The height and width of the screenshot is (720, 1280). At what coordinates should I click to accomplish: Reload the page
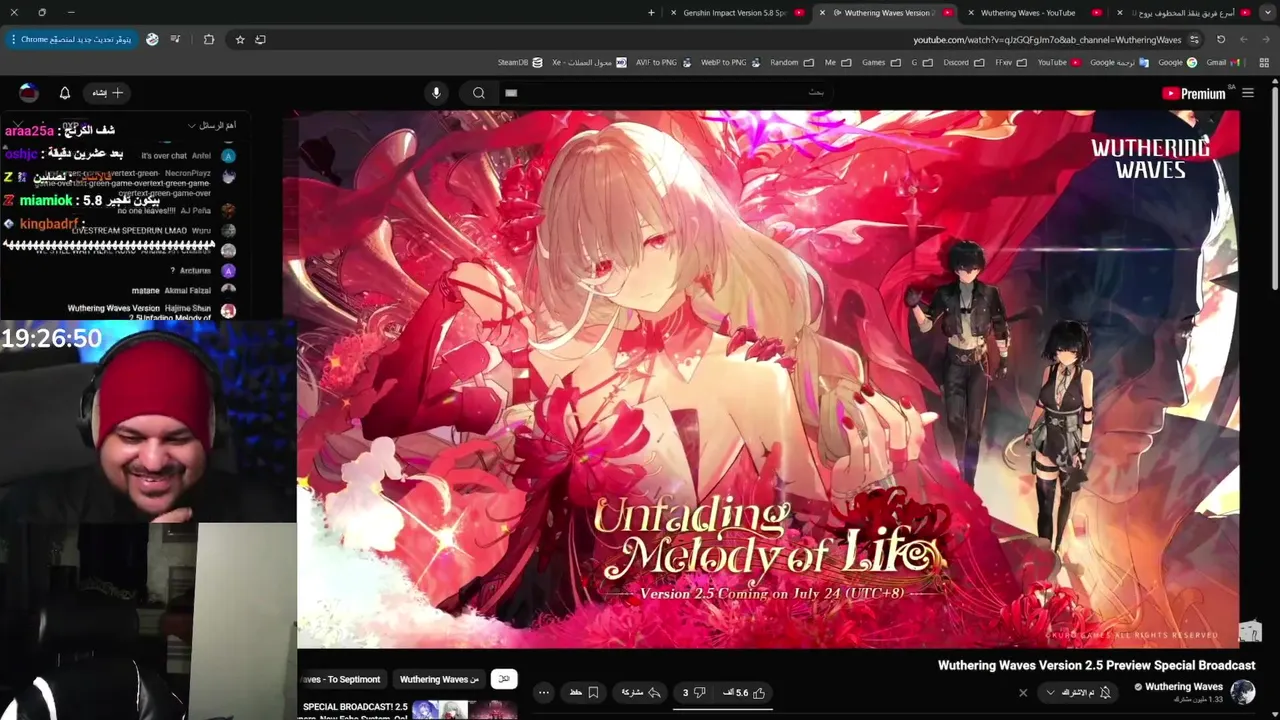pyautogui.click(x=1221, y=40)
